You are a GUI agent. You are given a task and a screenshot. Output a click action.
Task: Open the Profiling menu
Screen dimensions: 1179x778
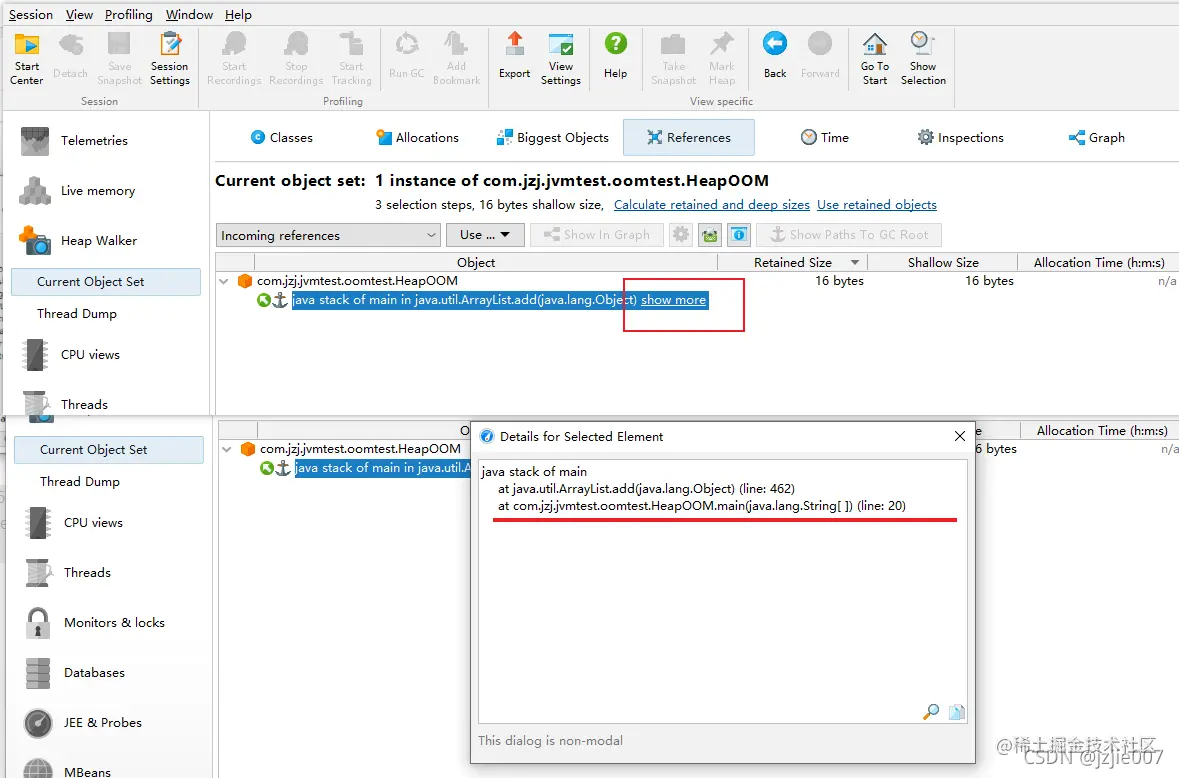(x=129, y=15)
